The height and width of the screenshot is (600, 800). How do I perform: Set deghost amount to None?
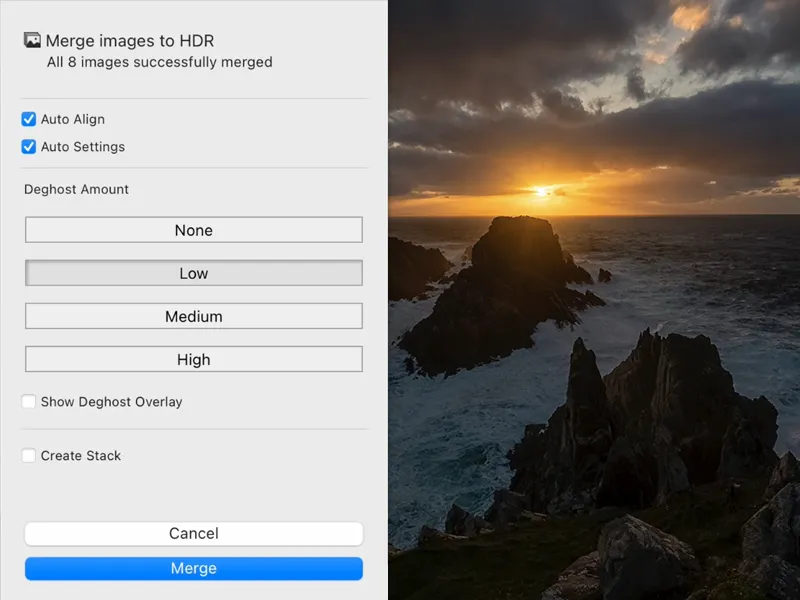[x=193, y=230]
